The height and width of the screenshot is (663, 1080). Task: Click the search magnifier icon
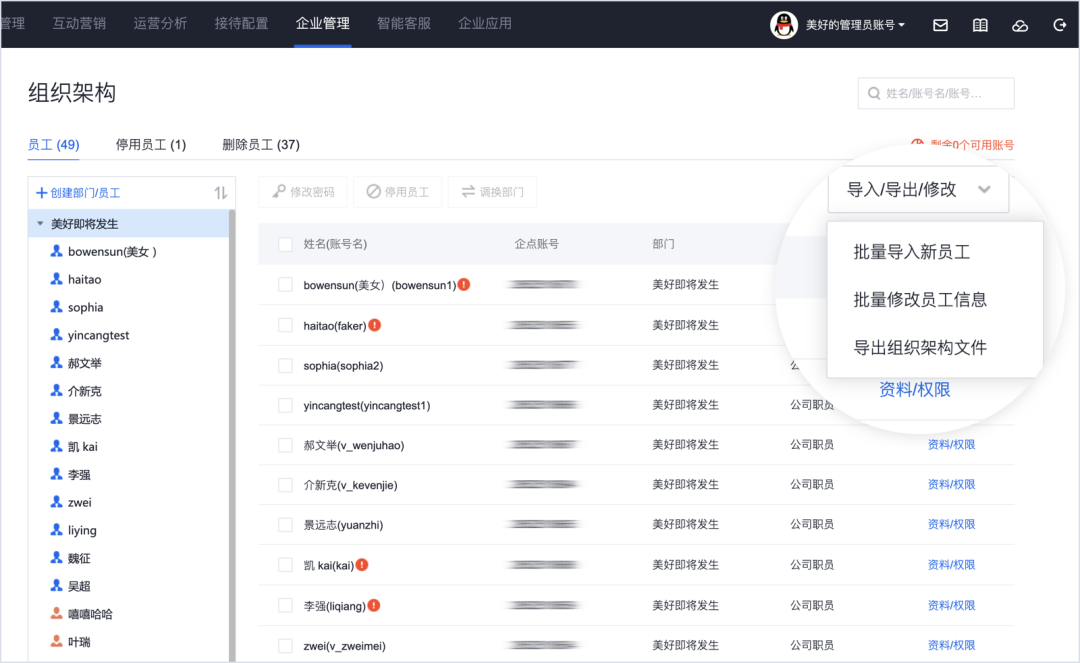pyautogui.click(x=874, y=93)
